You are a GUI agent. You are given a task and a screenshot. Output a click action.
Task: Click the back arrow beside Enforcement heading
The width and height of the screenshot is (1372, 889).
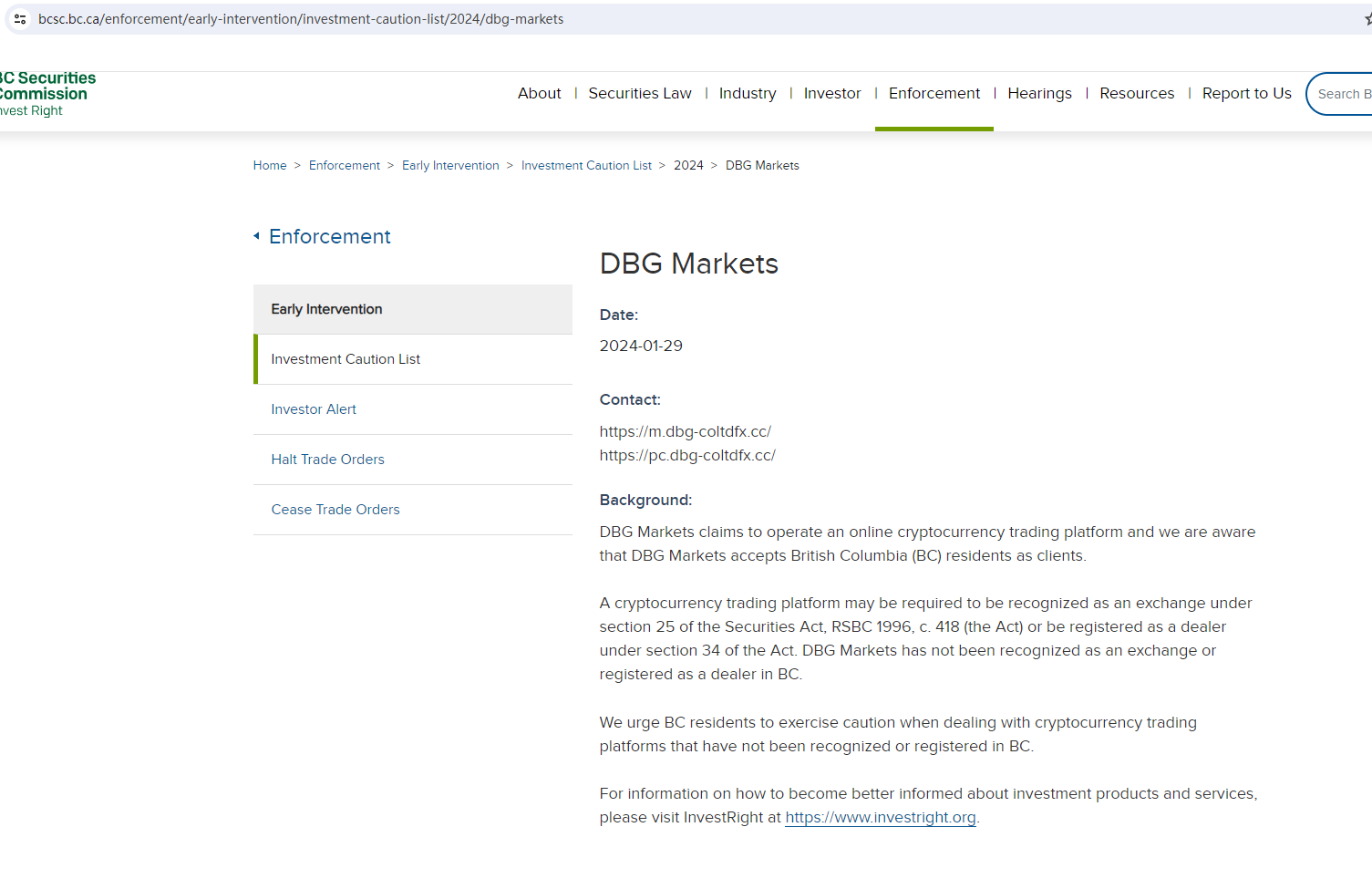256,236
